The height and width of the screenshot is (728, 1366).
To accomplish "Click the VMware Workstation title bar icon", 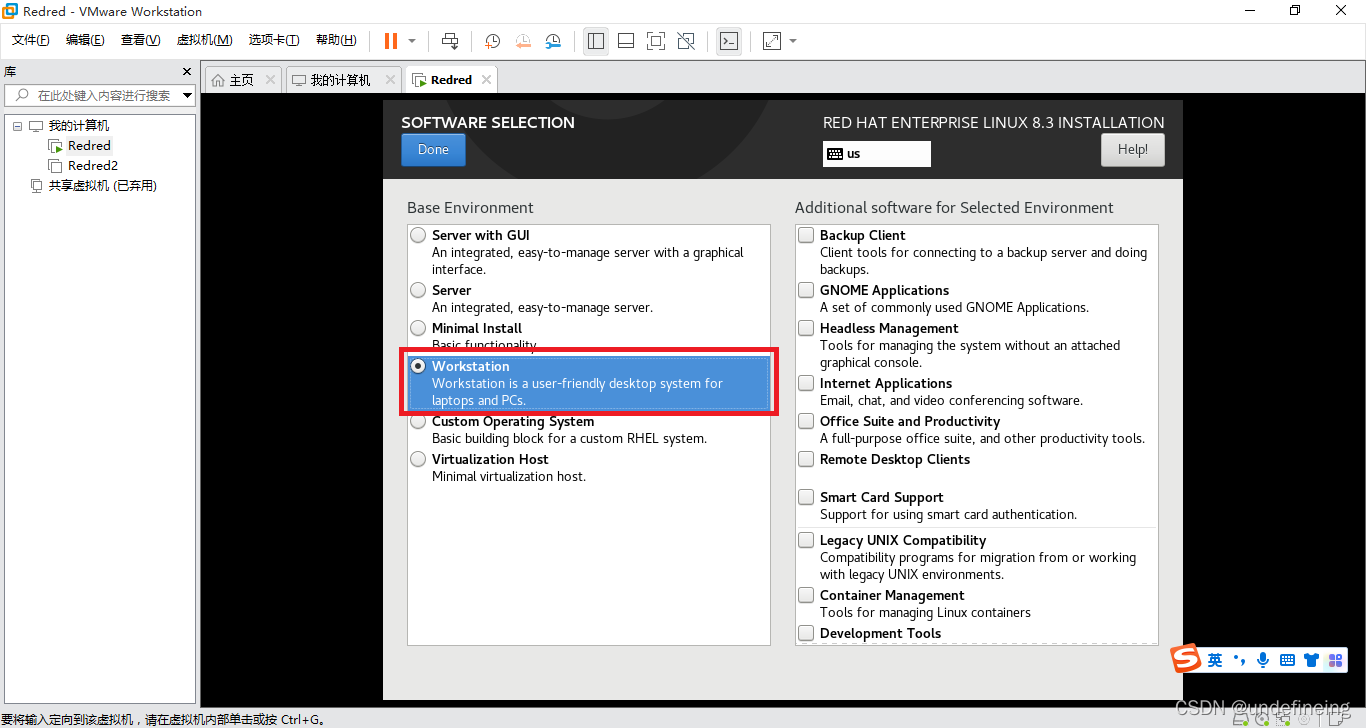I will (10, 11).
